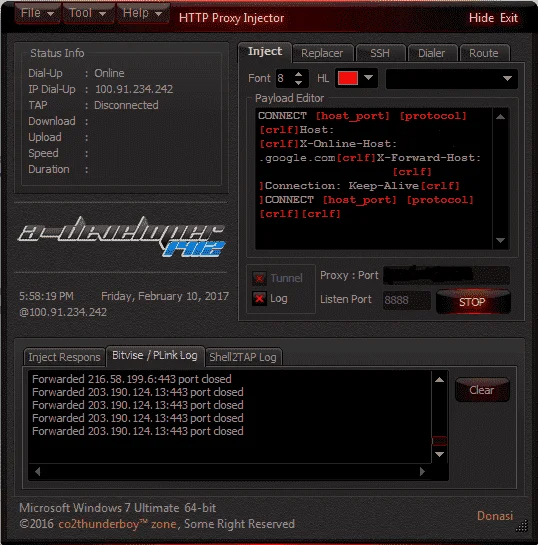Switch to the SSH tab
Image resolution: width=538 pixels, height=545 pixels.
pos(380,53)
